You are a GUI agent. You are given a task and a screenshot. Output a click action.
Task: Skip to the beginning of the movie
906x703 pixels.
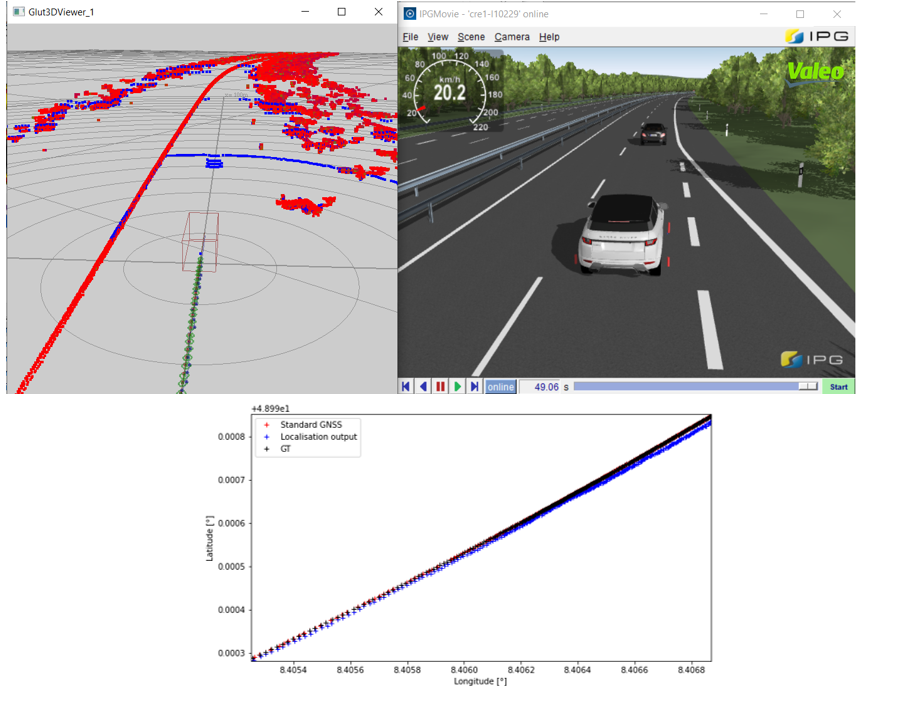[x=405, y=386]
